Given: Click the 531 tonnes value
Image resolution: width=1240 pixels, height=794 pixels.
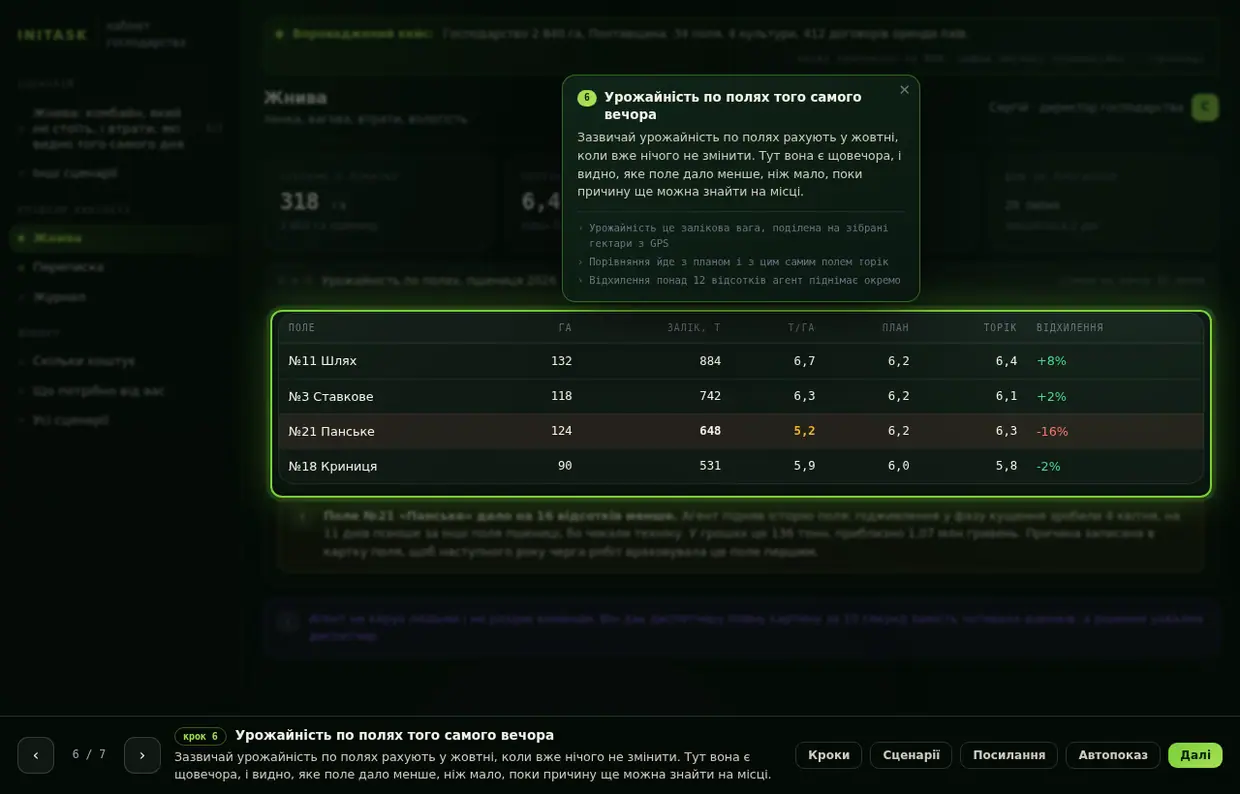Looking at the screenshot, I should click(x=710, y=466).
